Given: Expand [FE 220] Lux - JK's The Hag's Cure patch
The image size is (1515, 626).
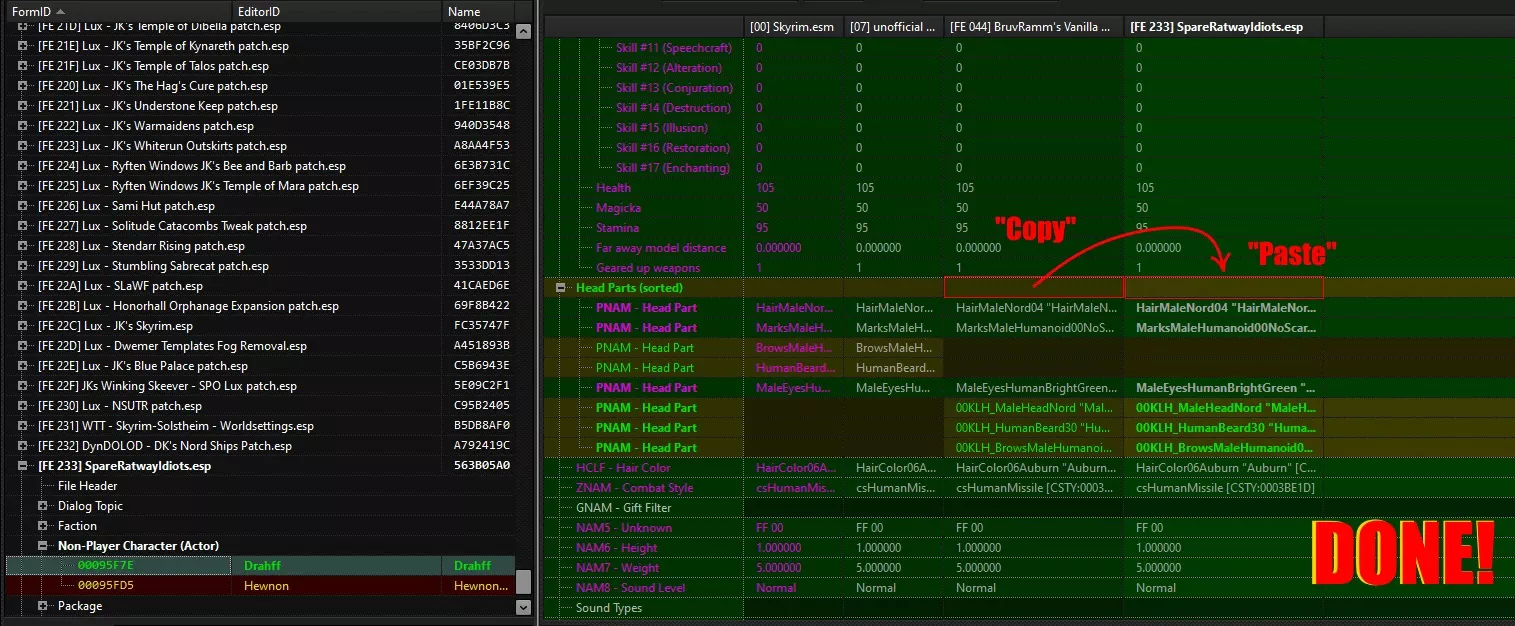Looking at the screenshot, I should click(24, 86).
